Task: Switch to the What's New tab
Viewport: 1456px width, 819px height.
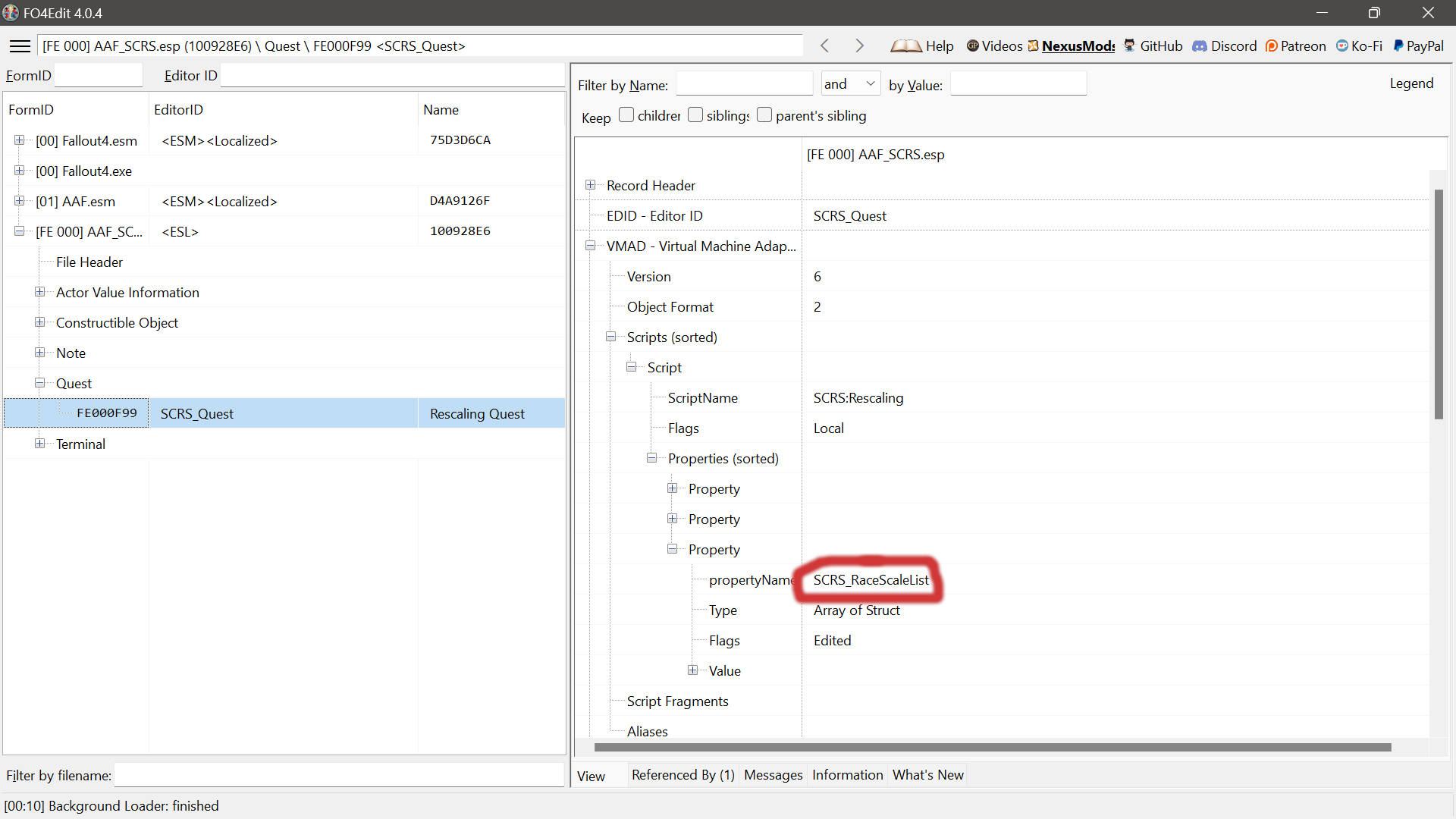Action: (x=928, y=775)
